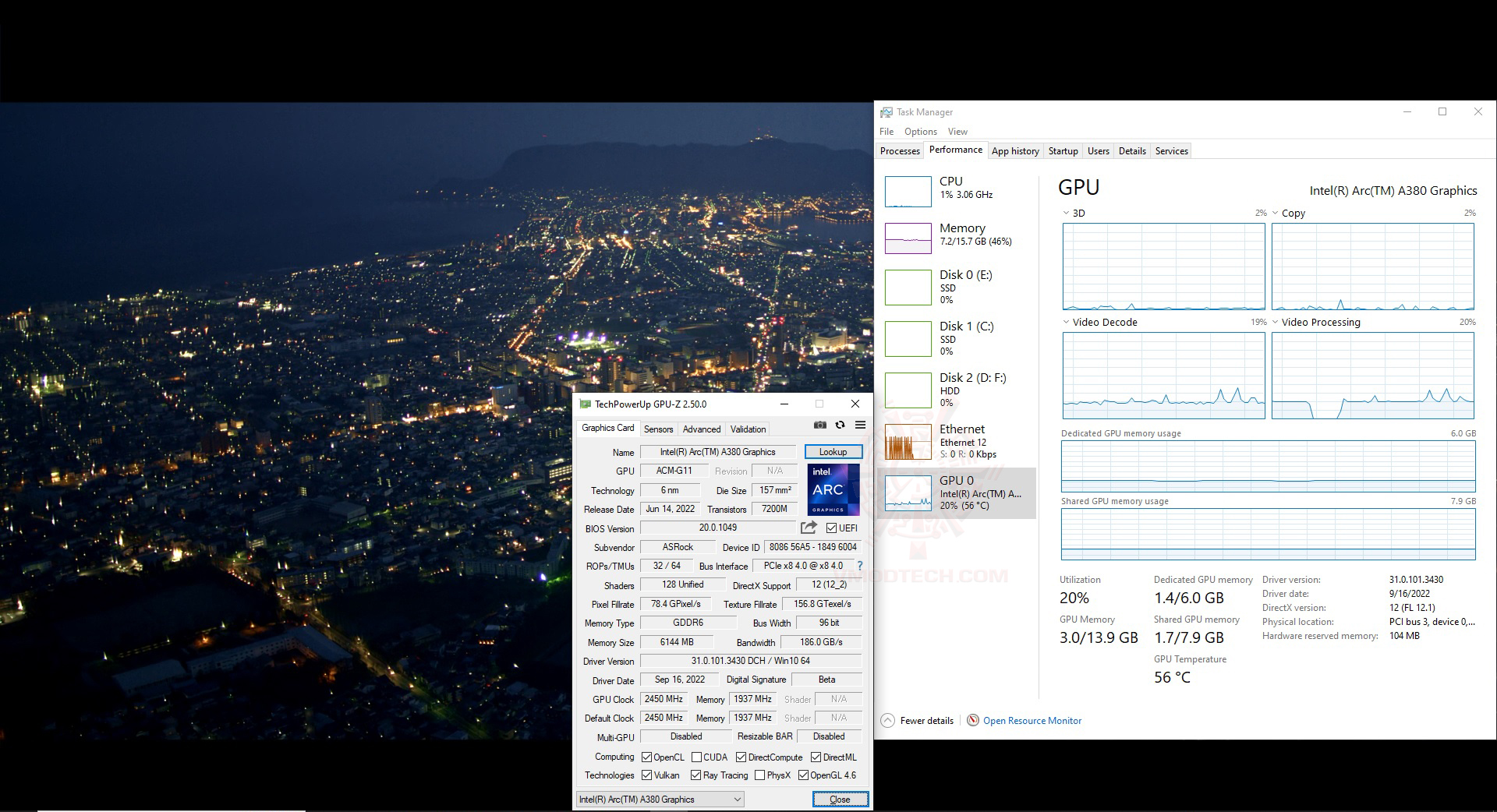Collapse the 3D engine chevron in GPU pane
The height and width of the screenshot is (812, 1497).
pos(1065,213)
